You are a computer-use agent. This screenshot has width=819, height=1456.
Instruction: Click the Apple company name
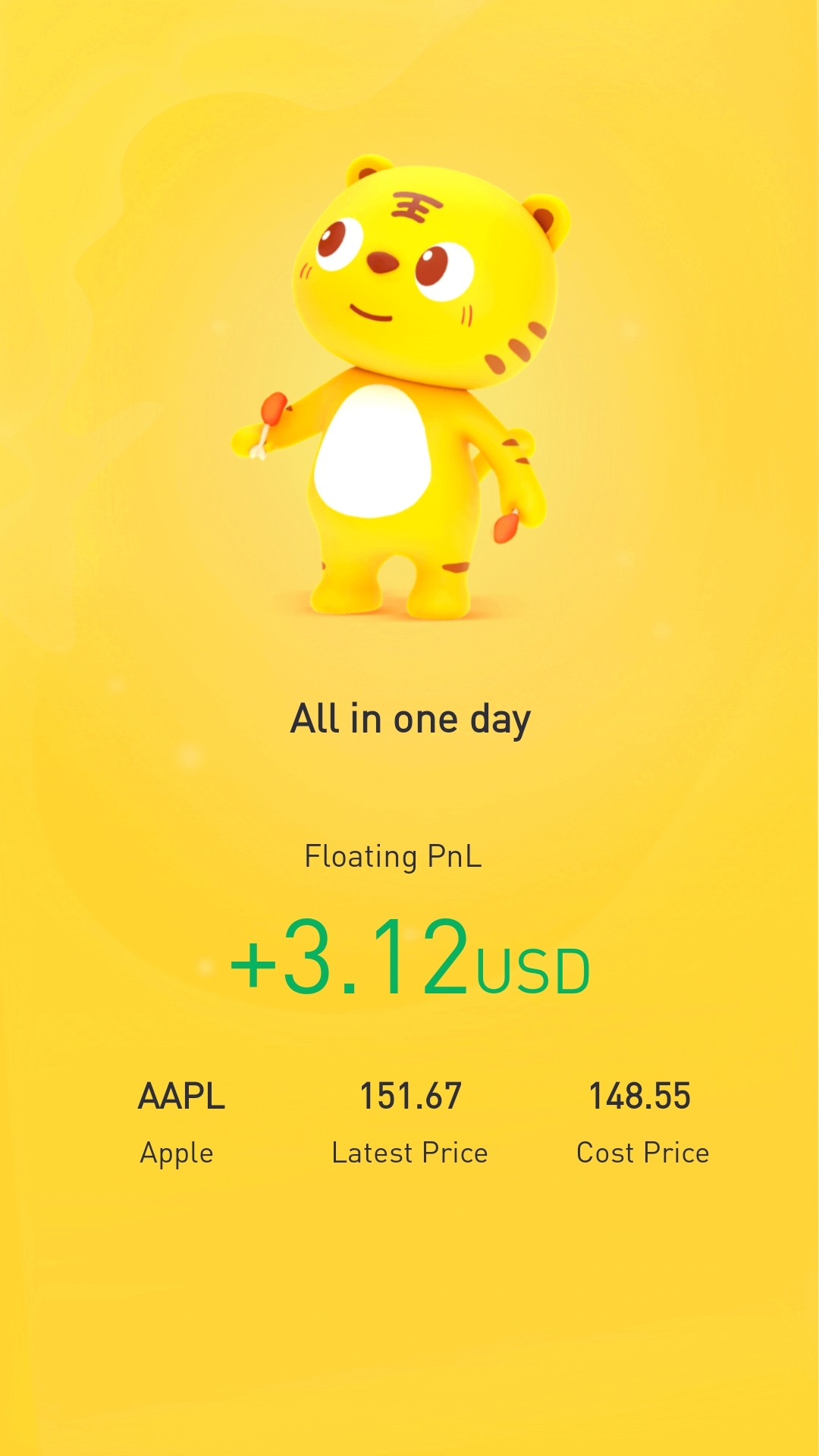[177, 1153]
